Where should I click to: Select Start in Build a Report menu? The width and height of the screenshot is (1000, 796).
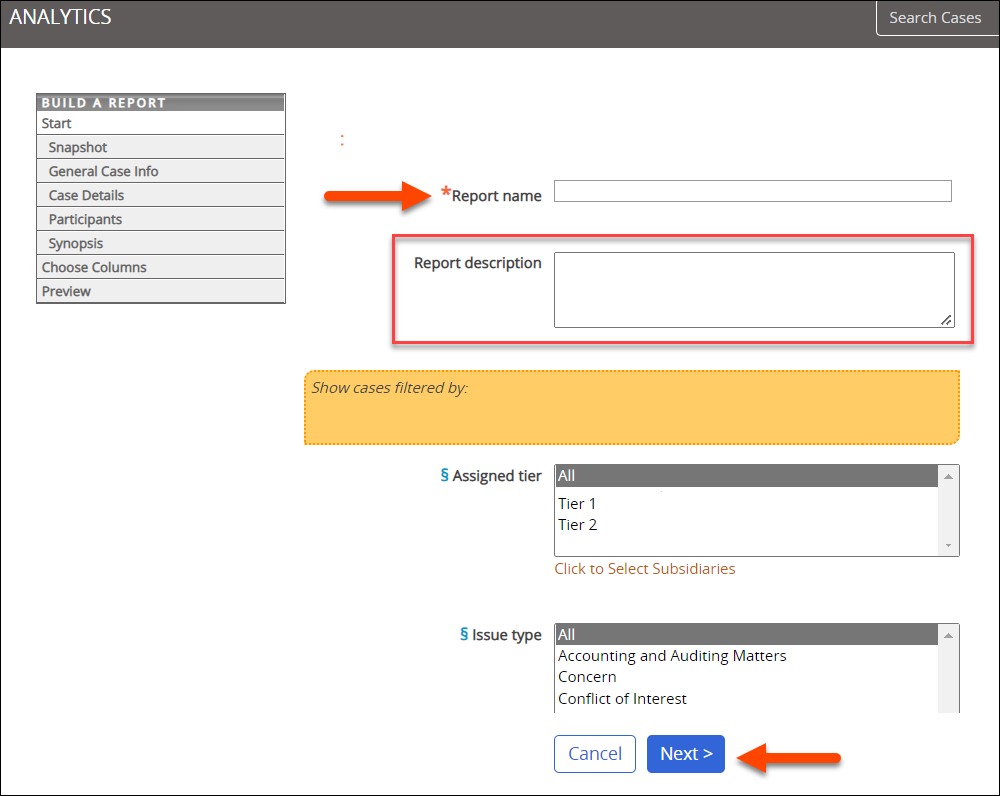tap(57, 123)
